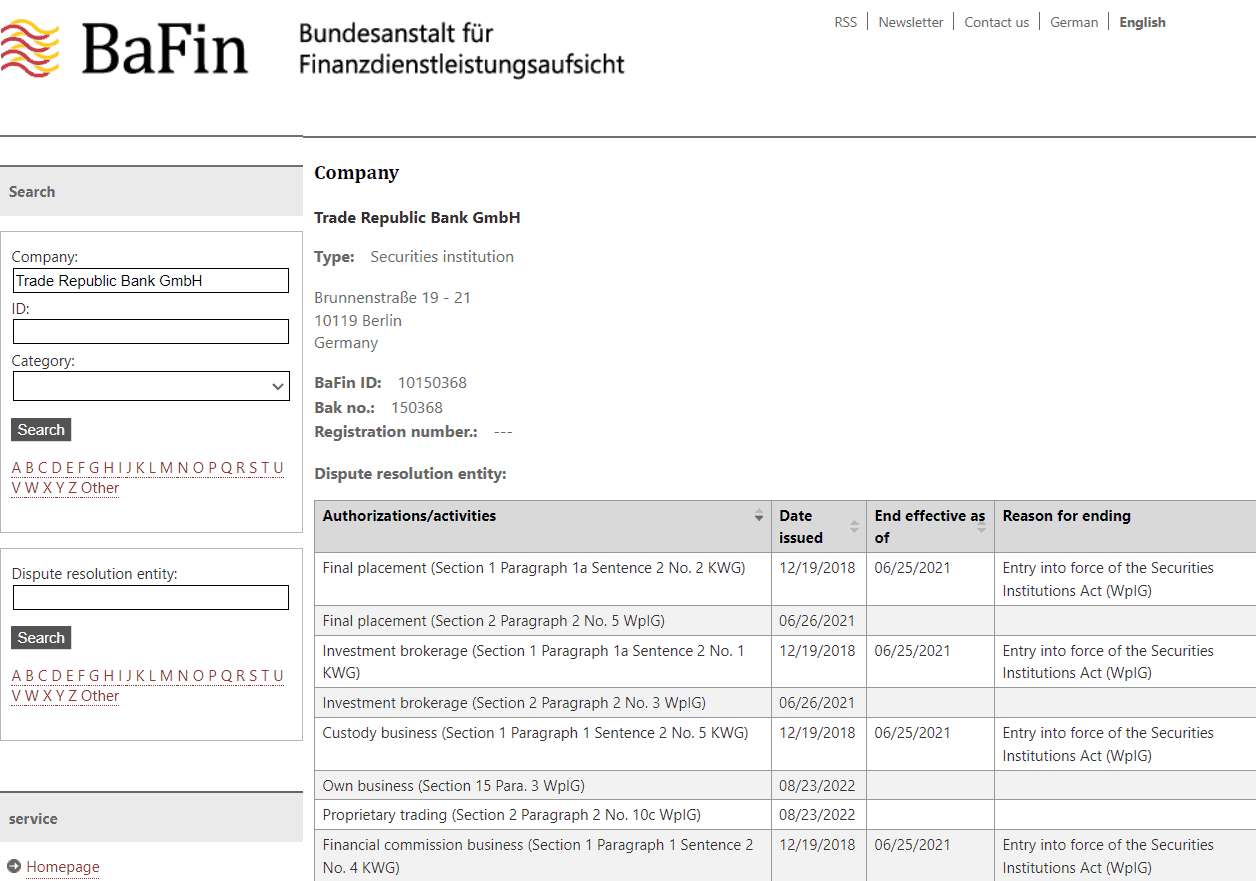The width and height of the screenshot is (1256, 881).
Task: Open the Homepage link
Action: tap(63, 867)
